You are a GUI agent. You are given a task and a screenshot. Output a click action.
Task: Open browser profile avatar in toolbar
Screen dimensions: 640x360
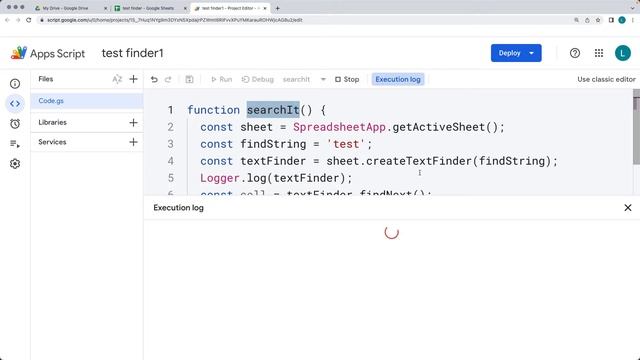click(622, 20)
